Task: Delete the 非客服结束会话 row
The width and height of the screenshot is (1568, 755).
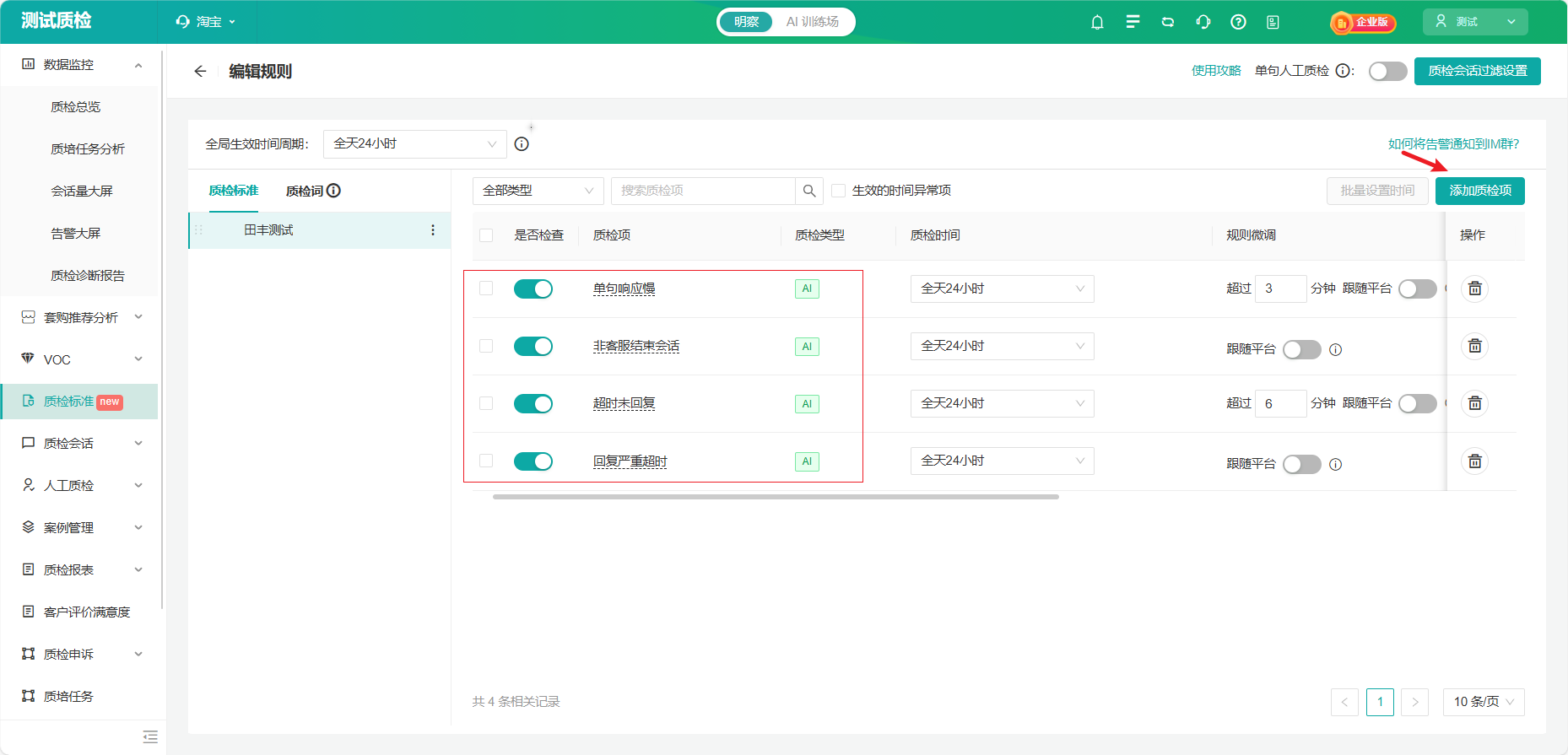Action: (1474, 346)
